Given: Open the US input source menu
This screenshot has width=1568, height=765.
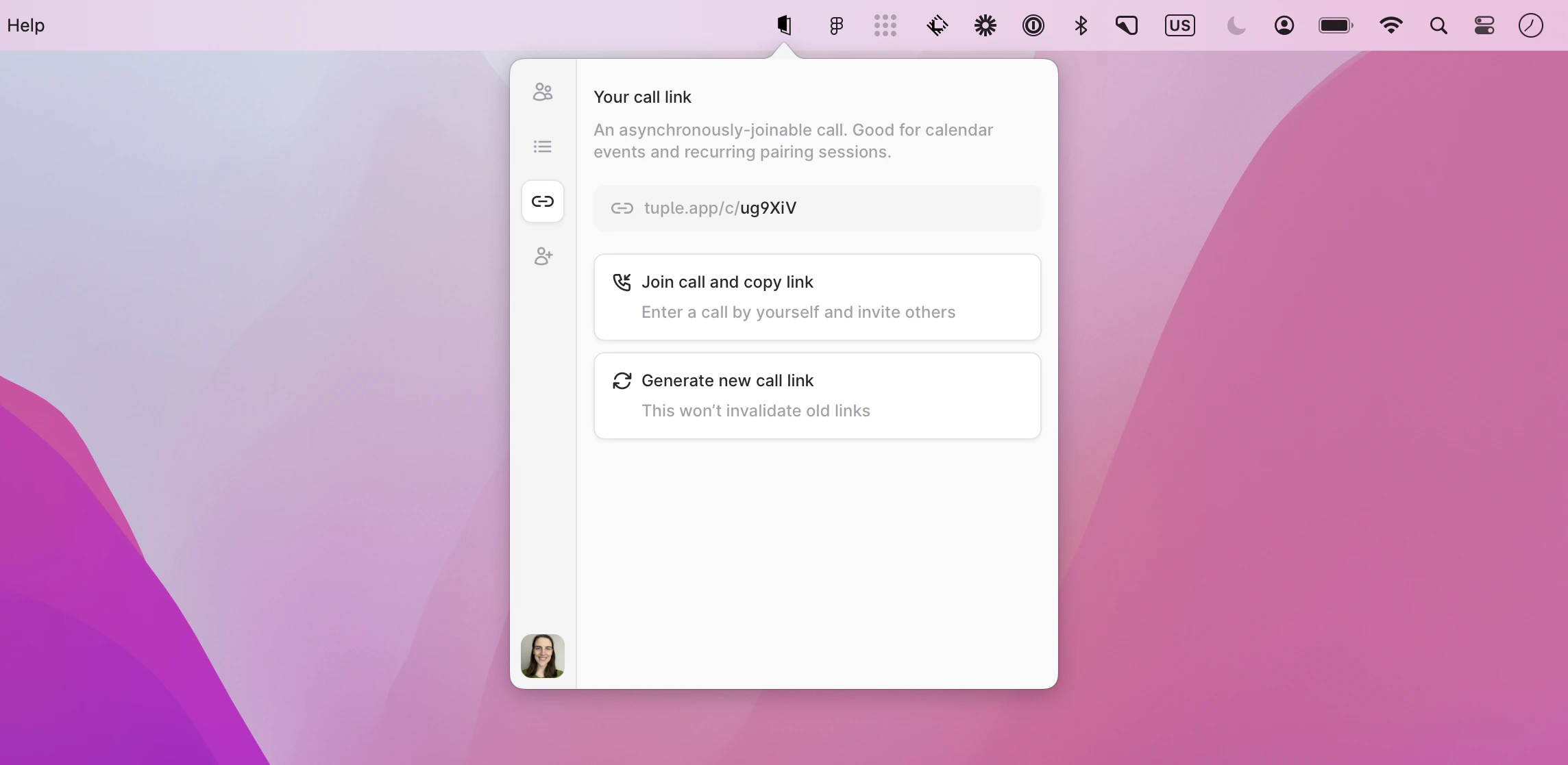Looking at the screenshot, I should 1180,25.
